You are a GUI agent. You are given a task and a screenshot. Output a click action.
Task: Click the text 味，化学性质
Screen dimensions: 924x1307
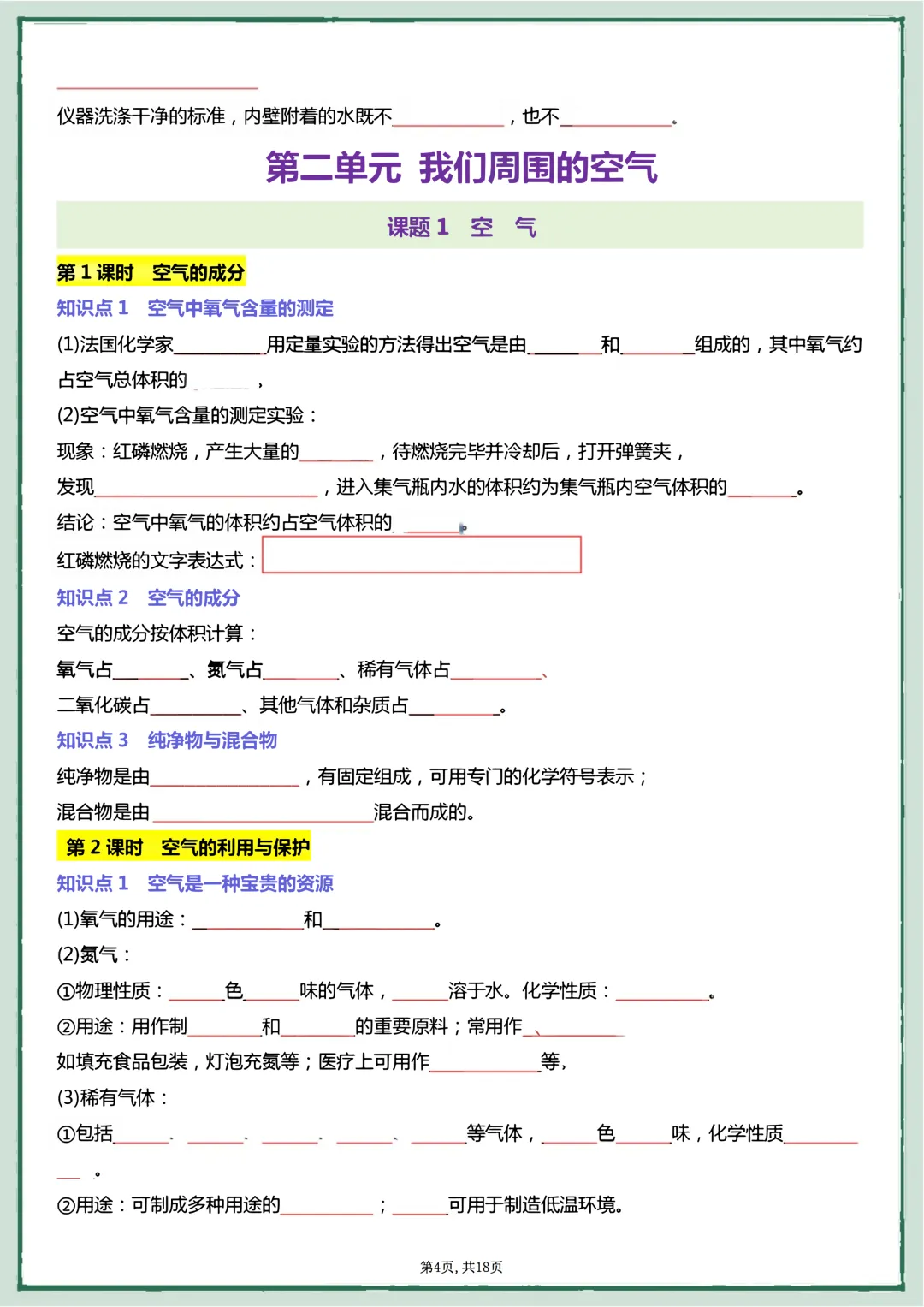coord(728,1133)
